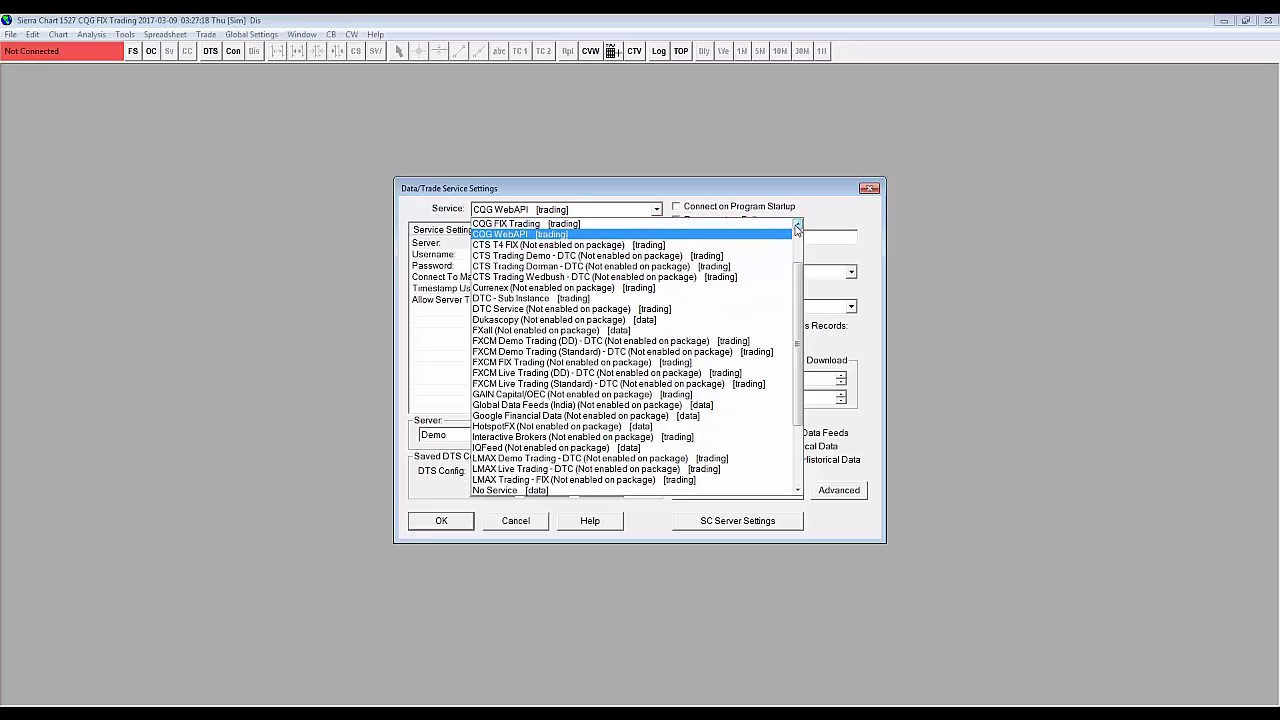Select Currenex (Not enabled on package)

(632, 288)
